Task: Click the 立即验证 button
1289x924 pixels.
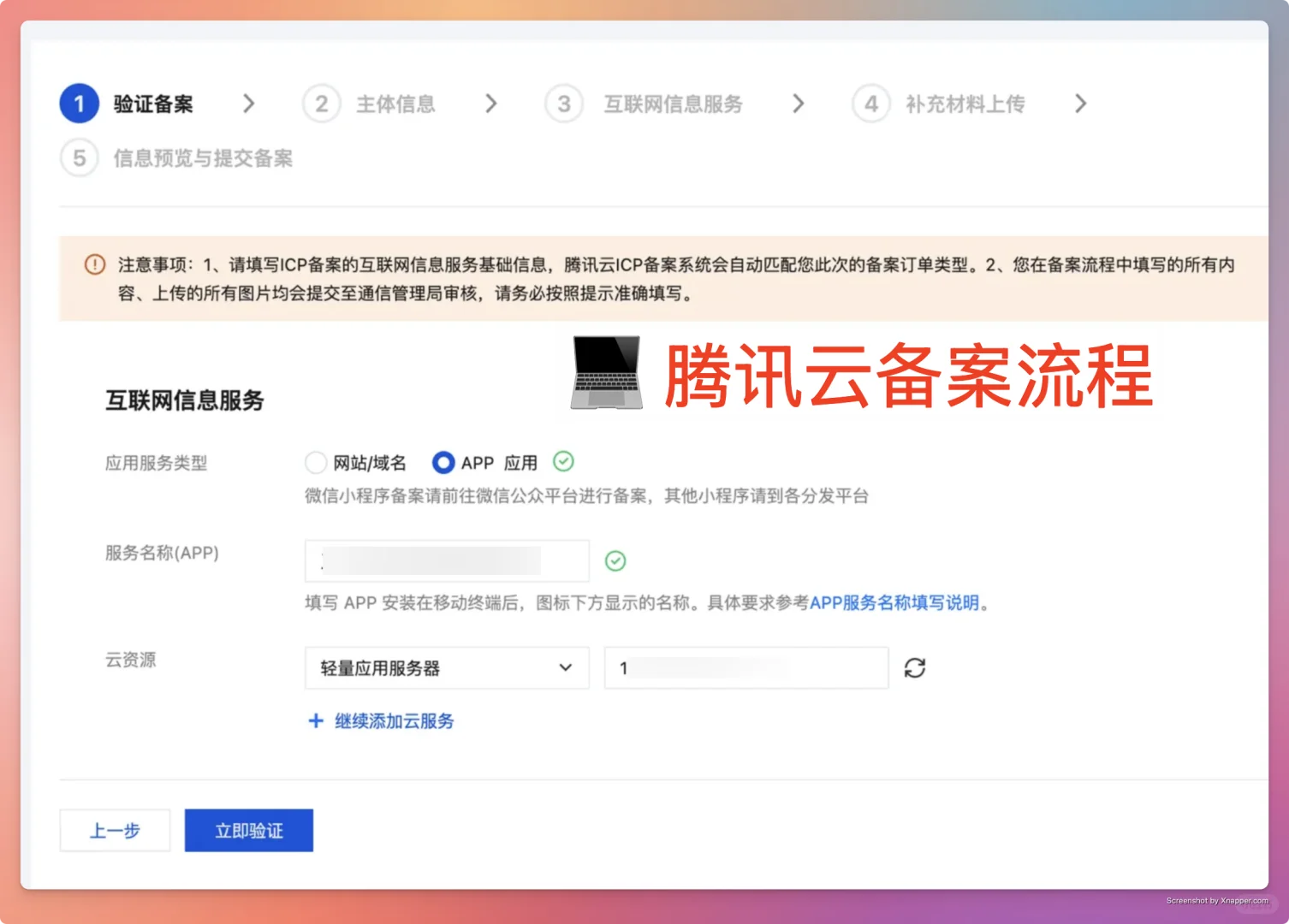Action: [248, 830]
